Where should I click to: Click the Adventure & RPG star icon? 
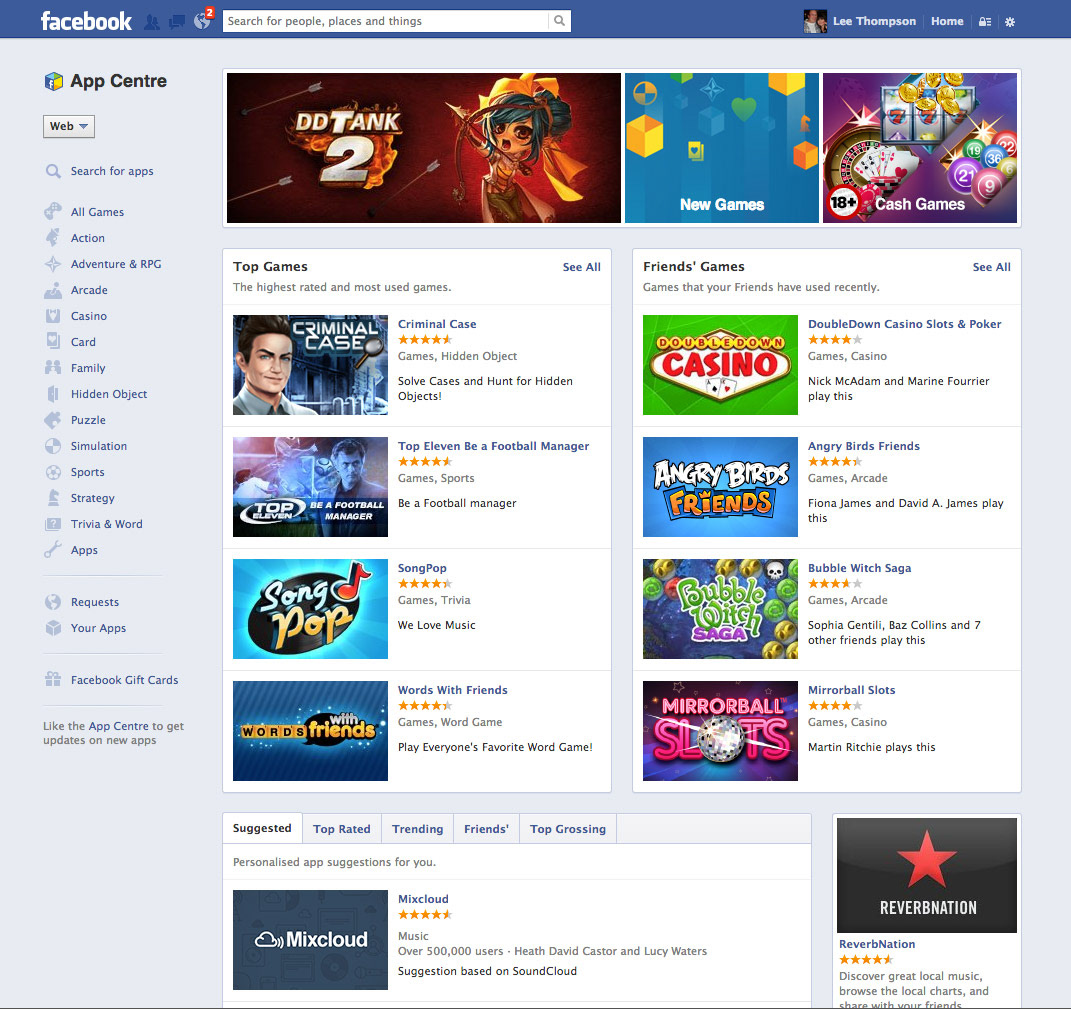click(53, 264)
